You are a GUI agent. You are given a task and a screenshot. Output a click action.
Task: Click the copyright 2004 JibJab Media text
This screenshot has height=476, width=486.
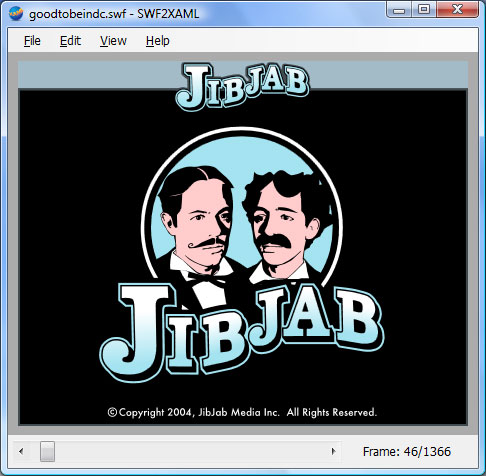242,413
